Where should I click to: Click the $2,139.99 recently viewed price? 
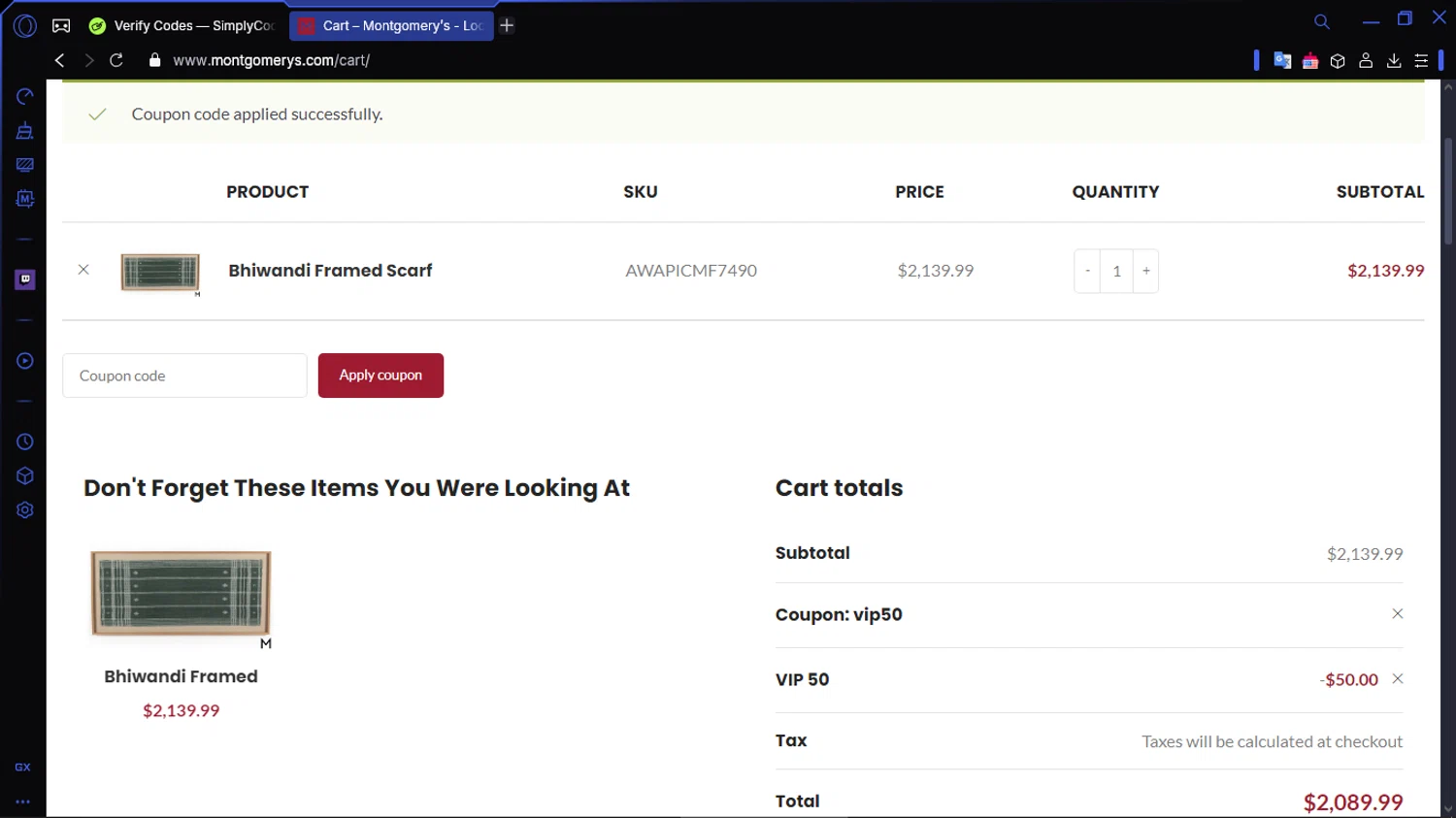tap(182, 710)
